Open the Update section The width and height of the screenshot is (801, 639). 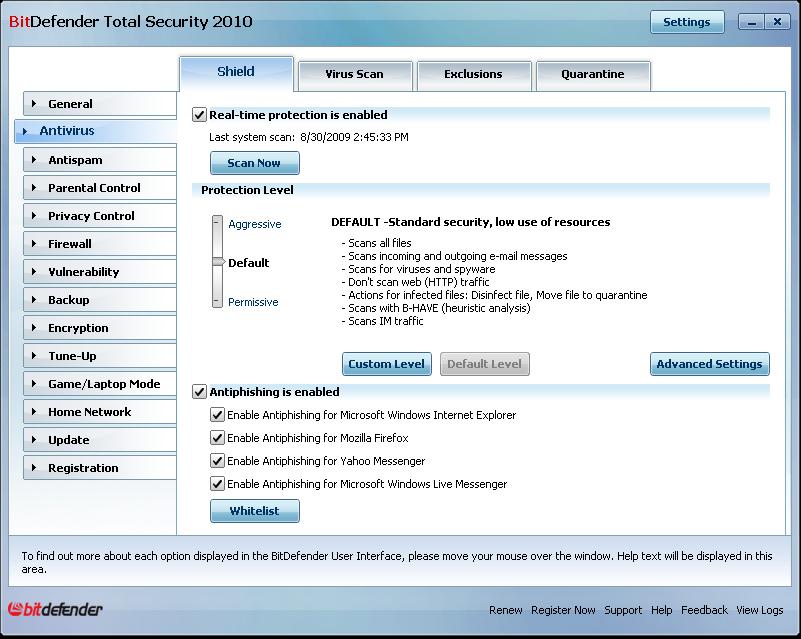point(100,440)
